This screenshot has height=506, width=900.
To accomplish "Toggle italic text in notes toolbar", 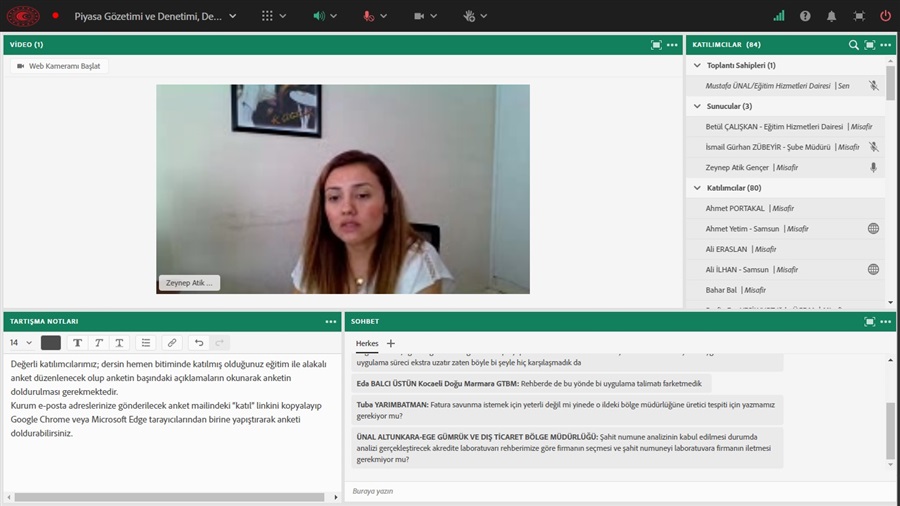I will pyautogui.click(x=98, y=342).
